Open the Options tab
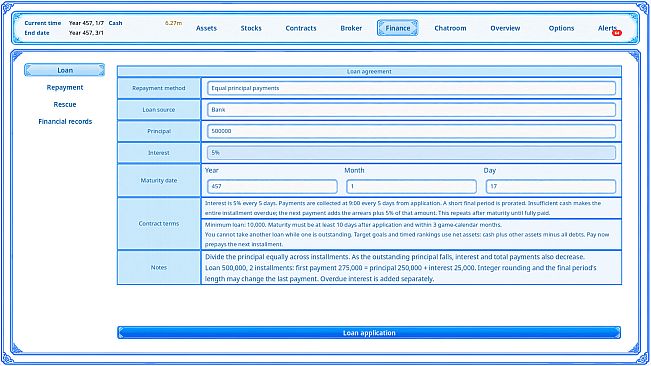 561,28
